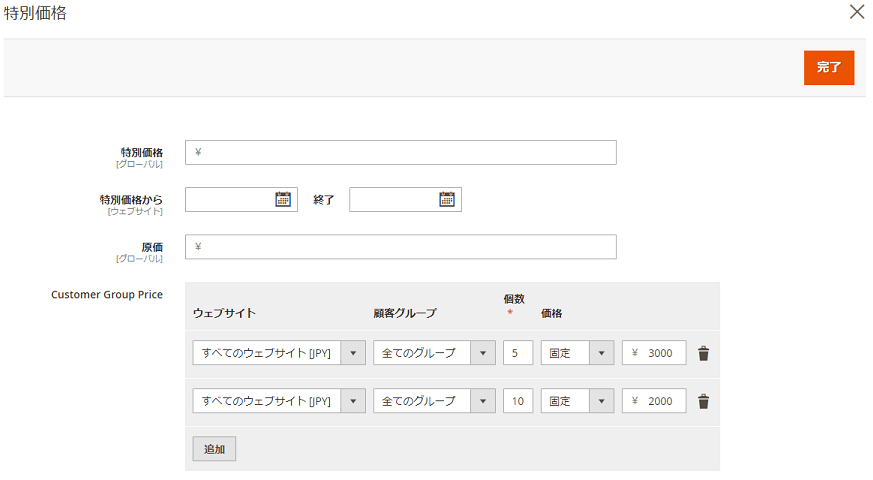The height and width of the screenshot is (480, 873).
Task: Open calendar for 終了 end date
Action: tap(447, 200)
